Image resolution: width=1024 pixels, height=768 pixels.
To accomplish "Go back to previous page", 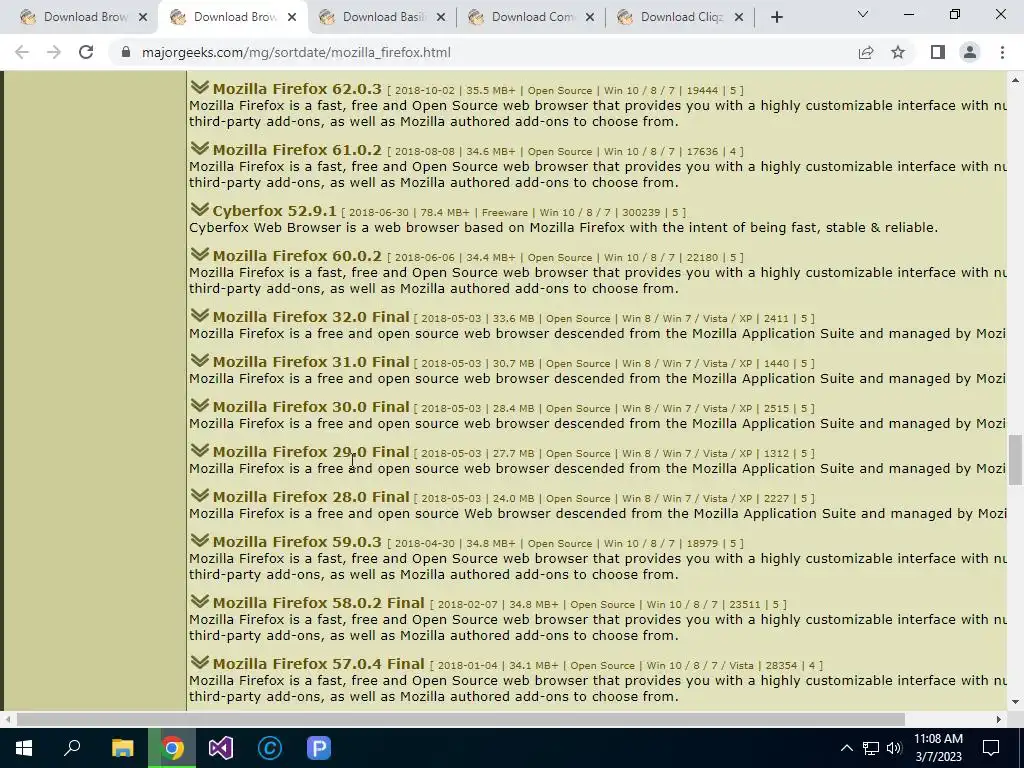I will (x=22, y=52).
